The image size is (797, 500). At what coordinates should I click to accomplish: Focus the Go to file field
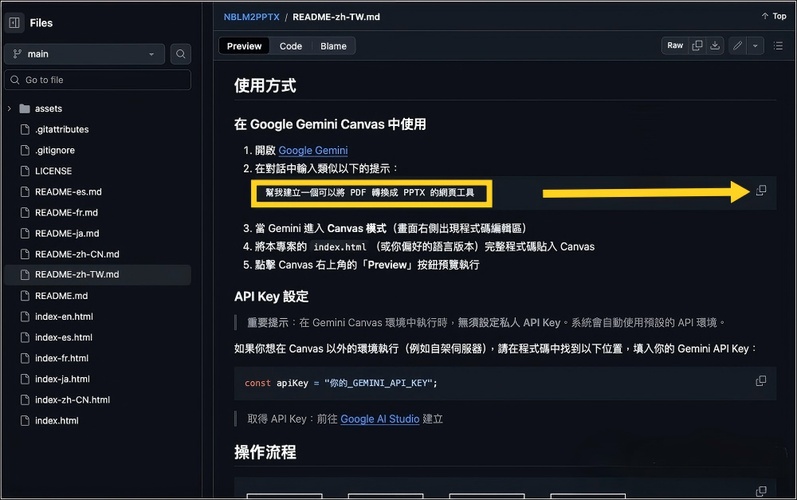point(98,80)
